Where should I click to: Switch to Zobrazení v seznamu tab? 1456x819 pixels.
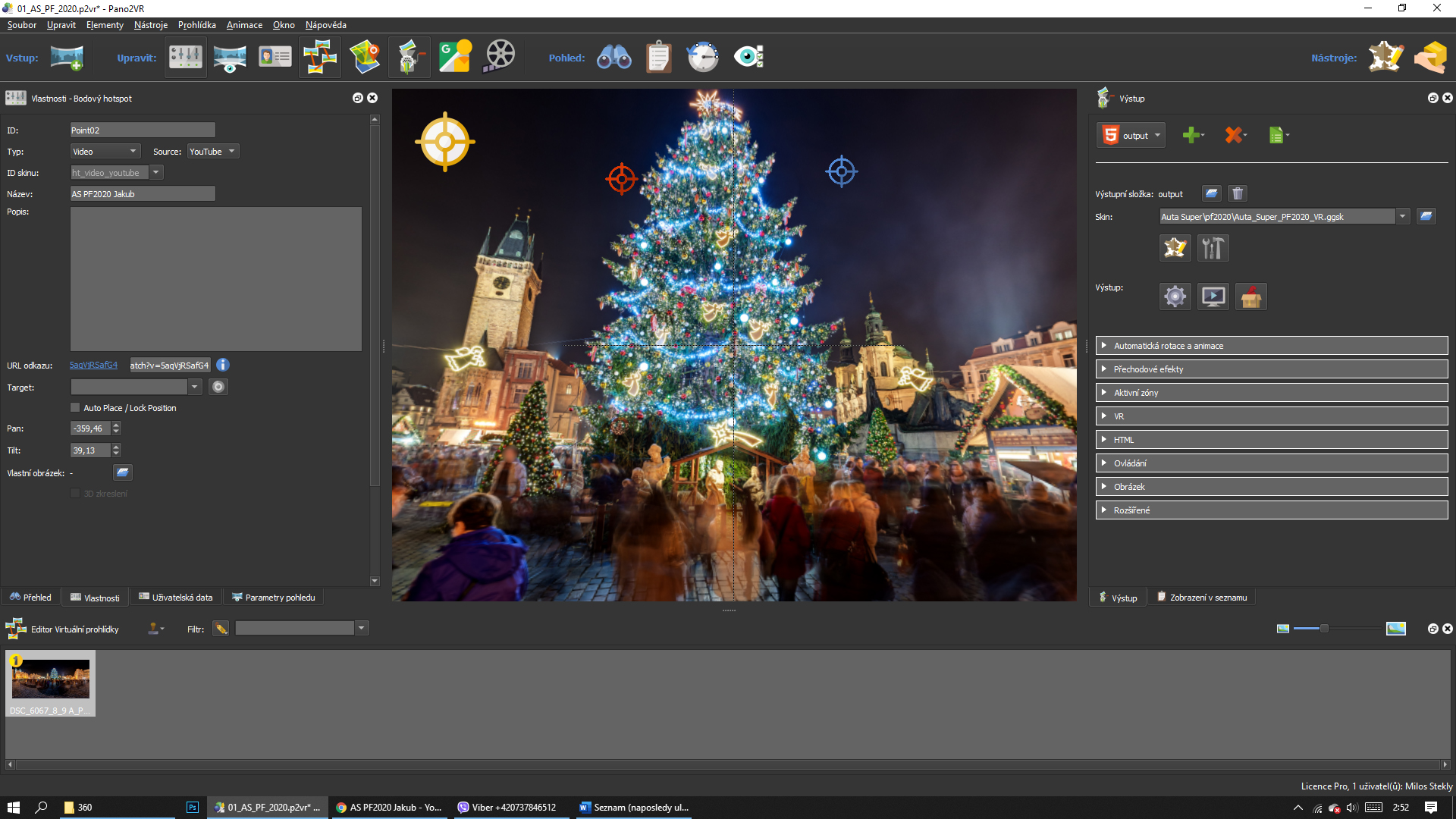pyautogui.click(x=1201, y=598)
